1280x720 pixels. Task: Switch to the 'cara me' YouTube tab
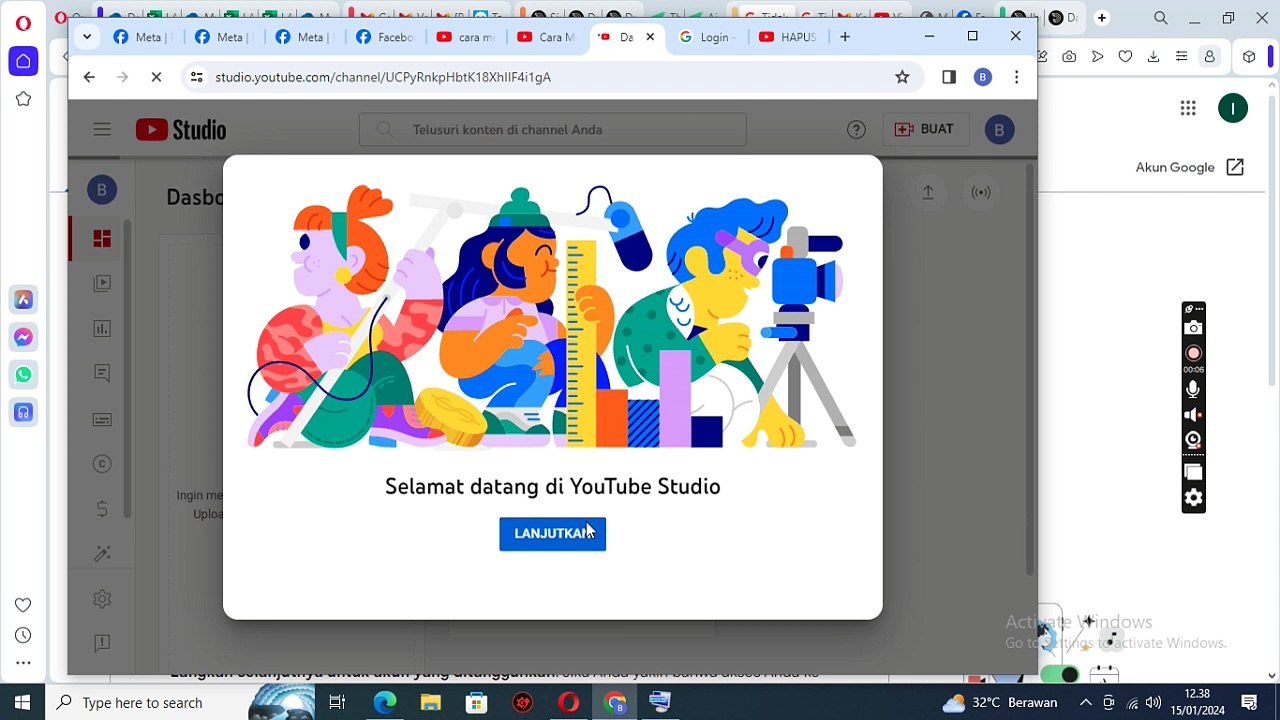tap(466, 37)
